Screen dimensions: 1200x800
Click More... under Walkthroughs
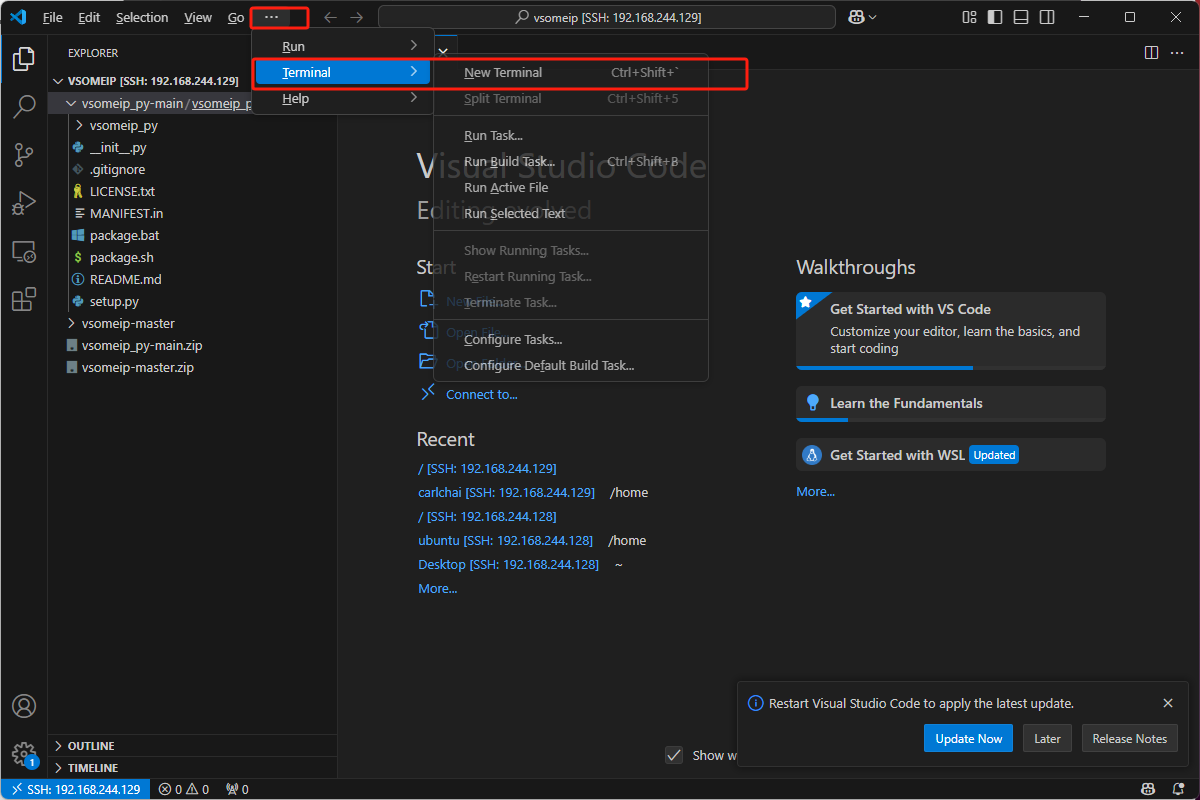pos(815,491)
